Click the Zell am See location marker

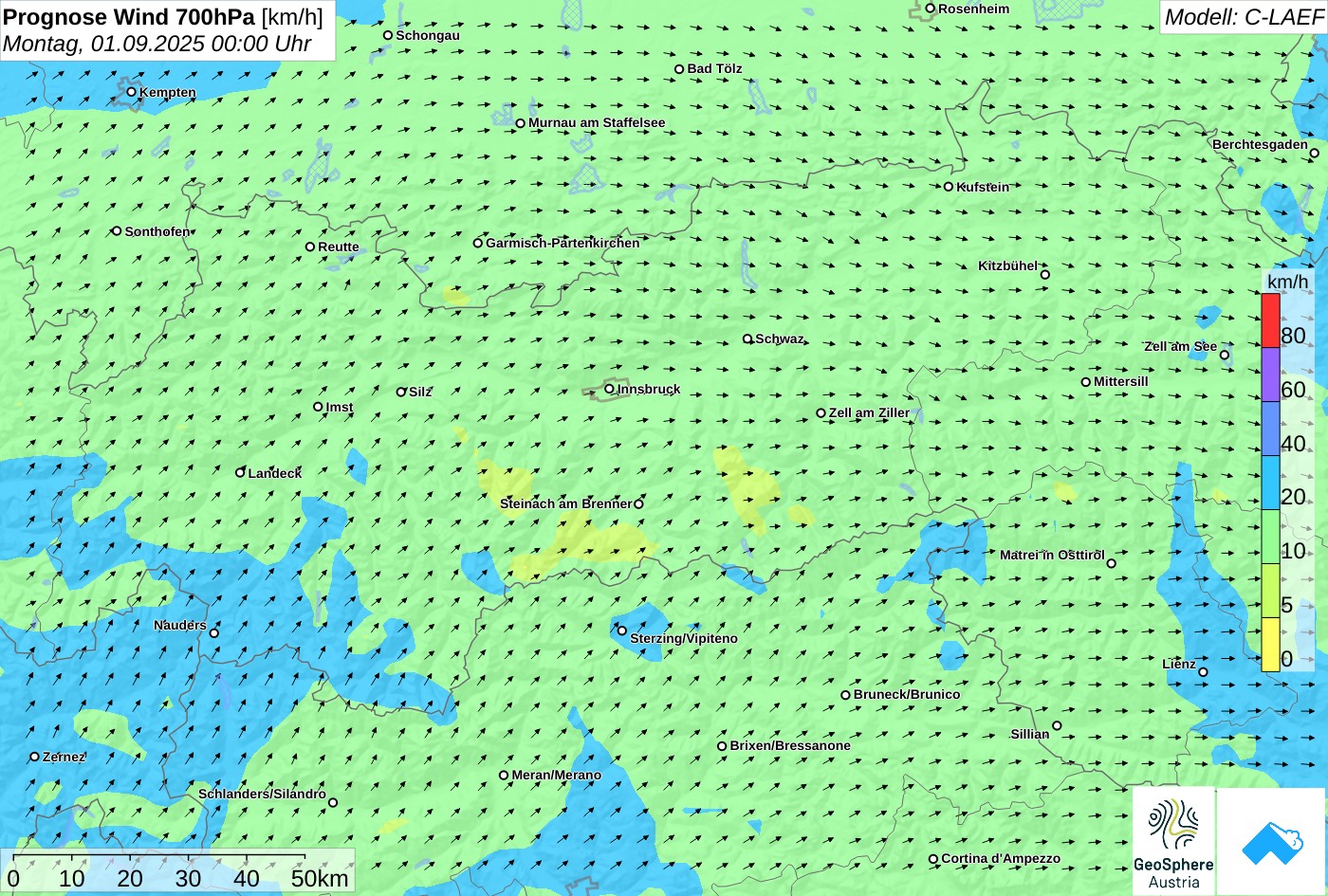click(x=1225, y=356)
